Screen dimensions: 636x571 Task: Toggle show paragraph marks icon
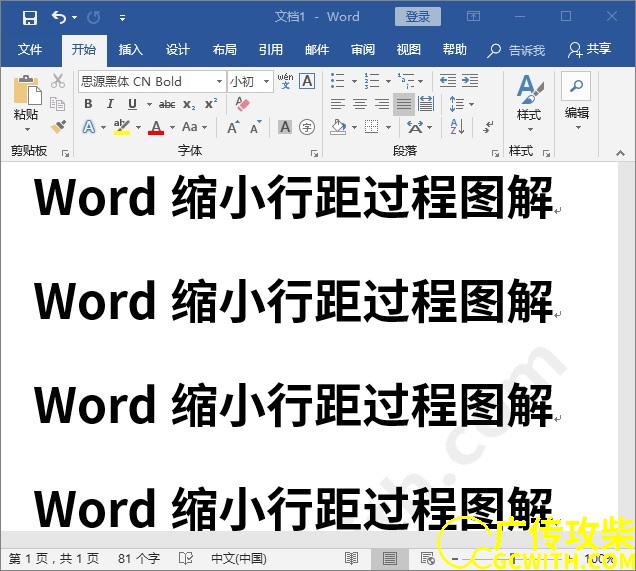tap(488, 127)
